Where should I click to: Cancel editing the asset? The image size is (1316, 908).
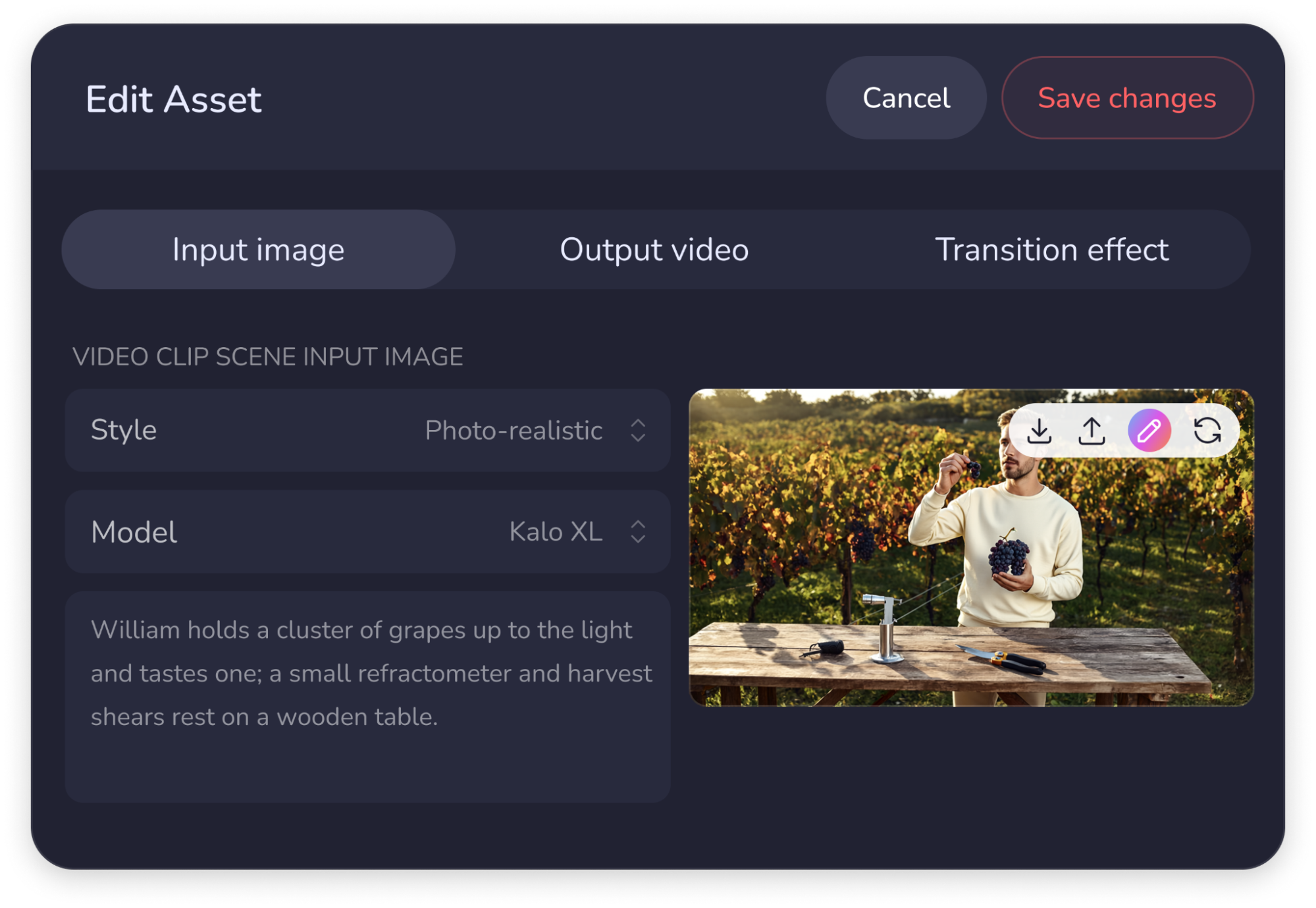tap(906, 97)
